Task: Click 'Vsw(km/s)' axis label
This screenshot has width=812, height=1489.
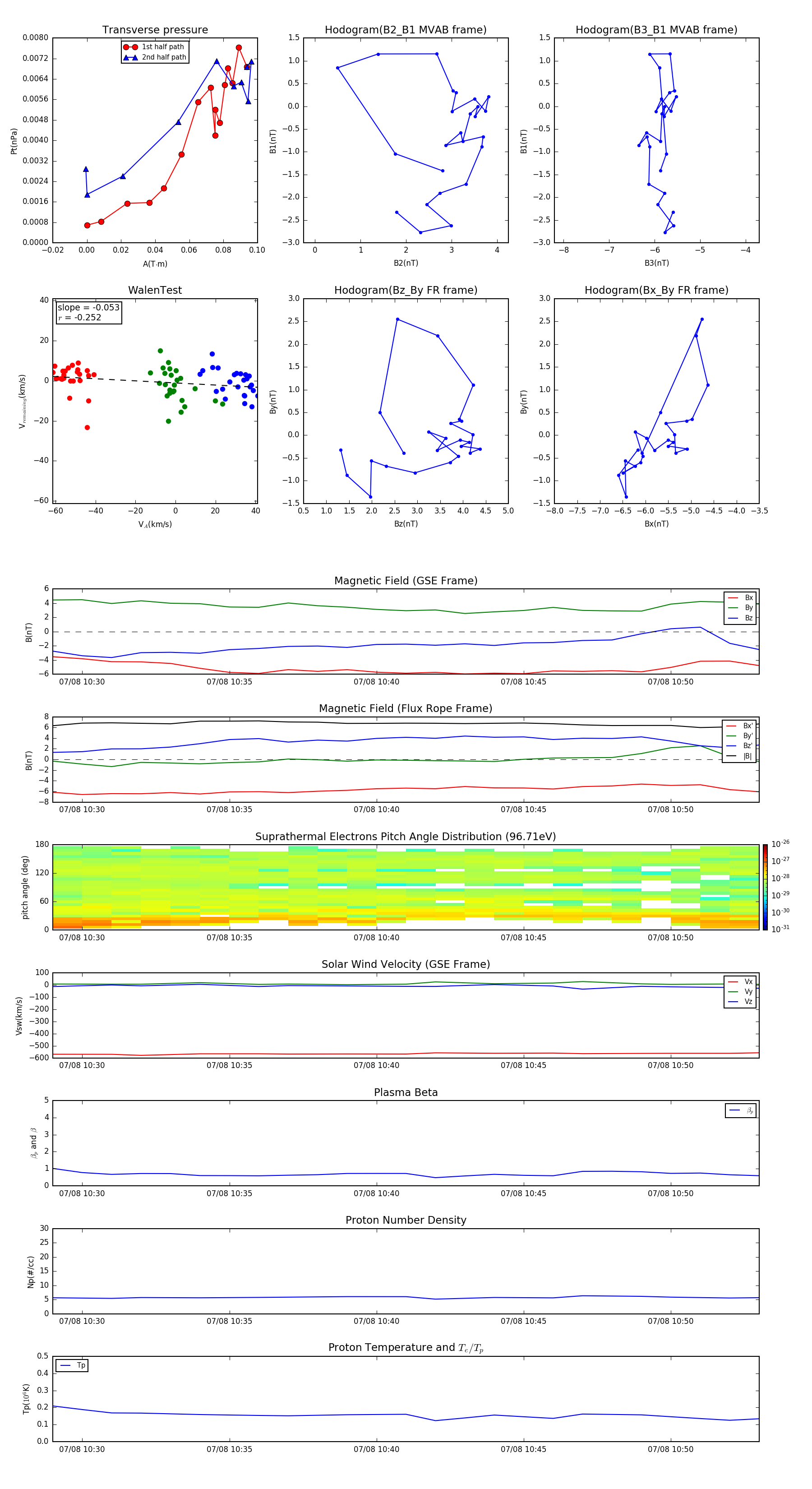Action: (x=18, y=1016)
